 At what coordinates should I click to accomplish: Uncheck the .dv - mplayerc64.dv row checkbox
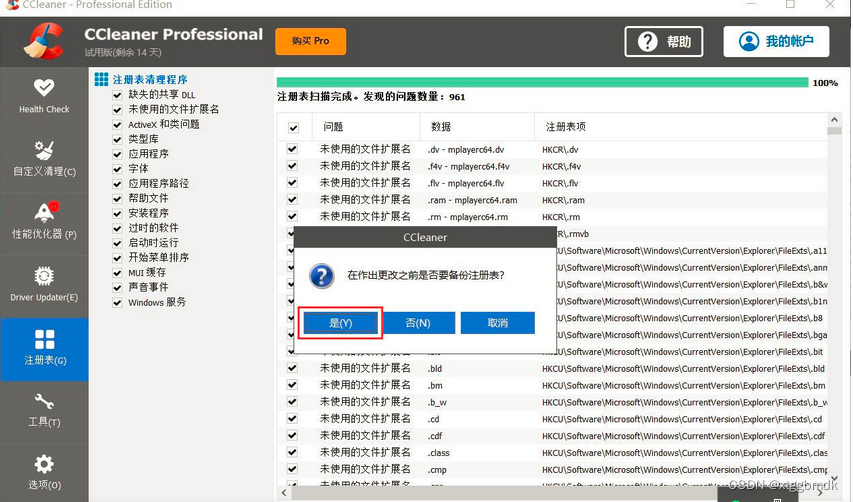pyautogui.click(x=292, y=149)
